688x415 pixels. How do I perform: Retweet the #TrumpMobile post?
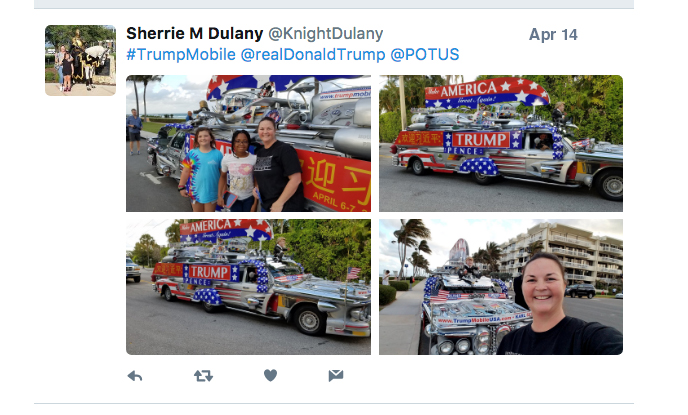pyautogui.click(x=203, y=376)
